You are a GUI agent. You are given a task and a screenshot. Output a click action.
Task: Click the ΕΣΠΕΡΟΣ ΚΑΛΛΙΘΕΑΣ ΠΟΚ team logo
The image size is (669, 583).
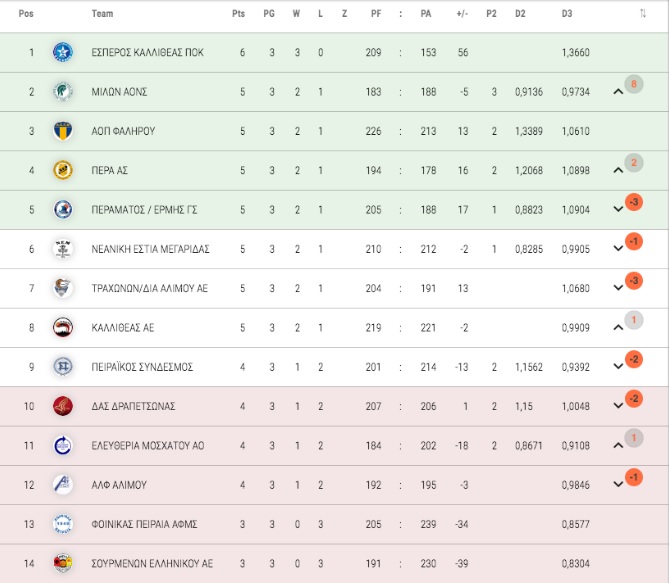click(x=63, y=52)
